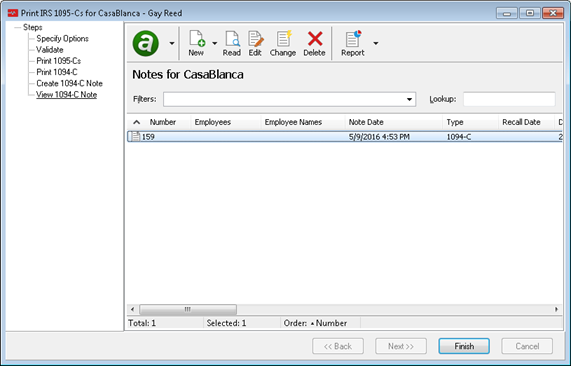
Task: Select the Change toolbar icon
Action: coord(283,43)
